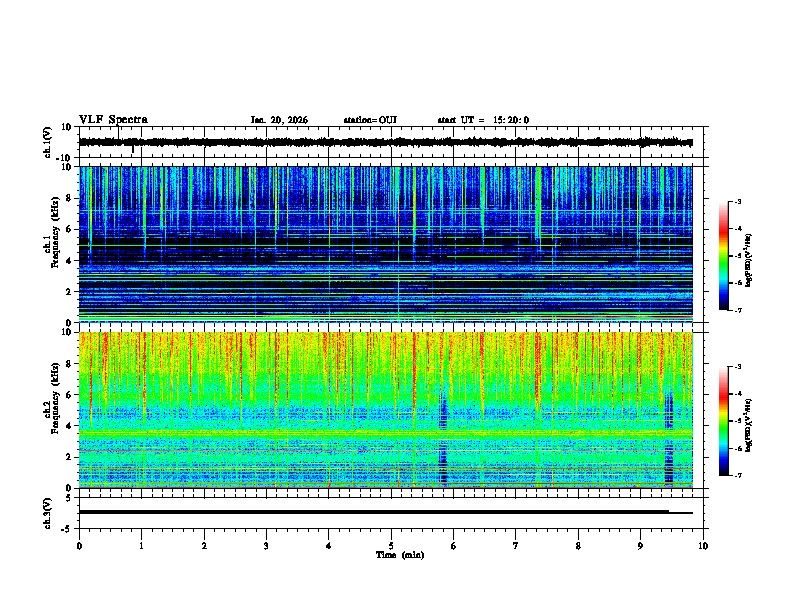The width and height of the screenshot is (792, 612).
Task: Click the "Time (min)" axis title
Action: 400,555
